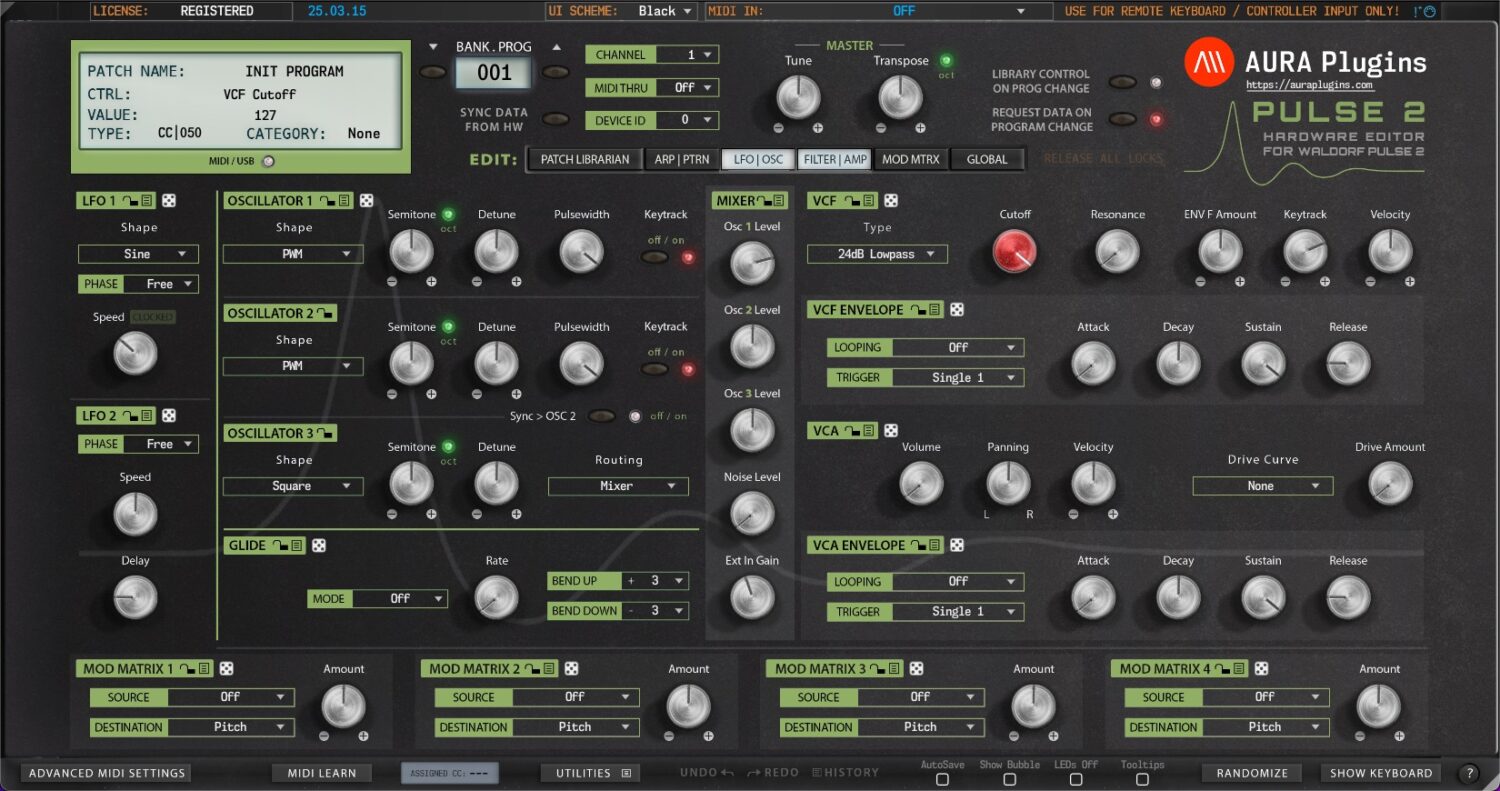Click the Mod Matrix 3 dice icon
Image resolution: width=1500 pixels, height=791 pixels.
point(916,669)
